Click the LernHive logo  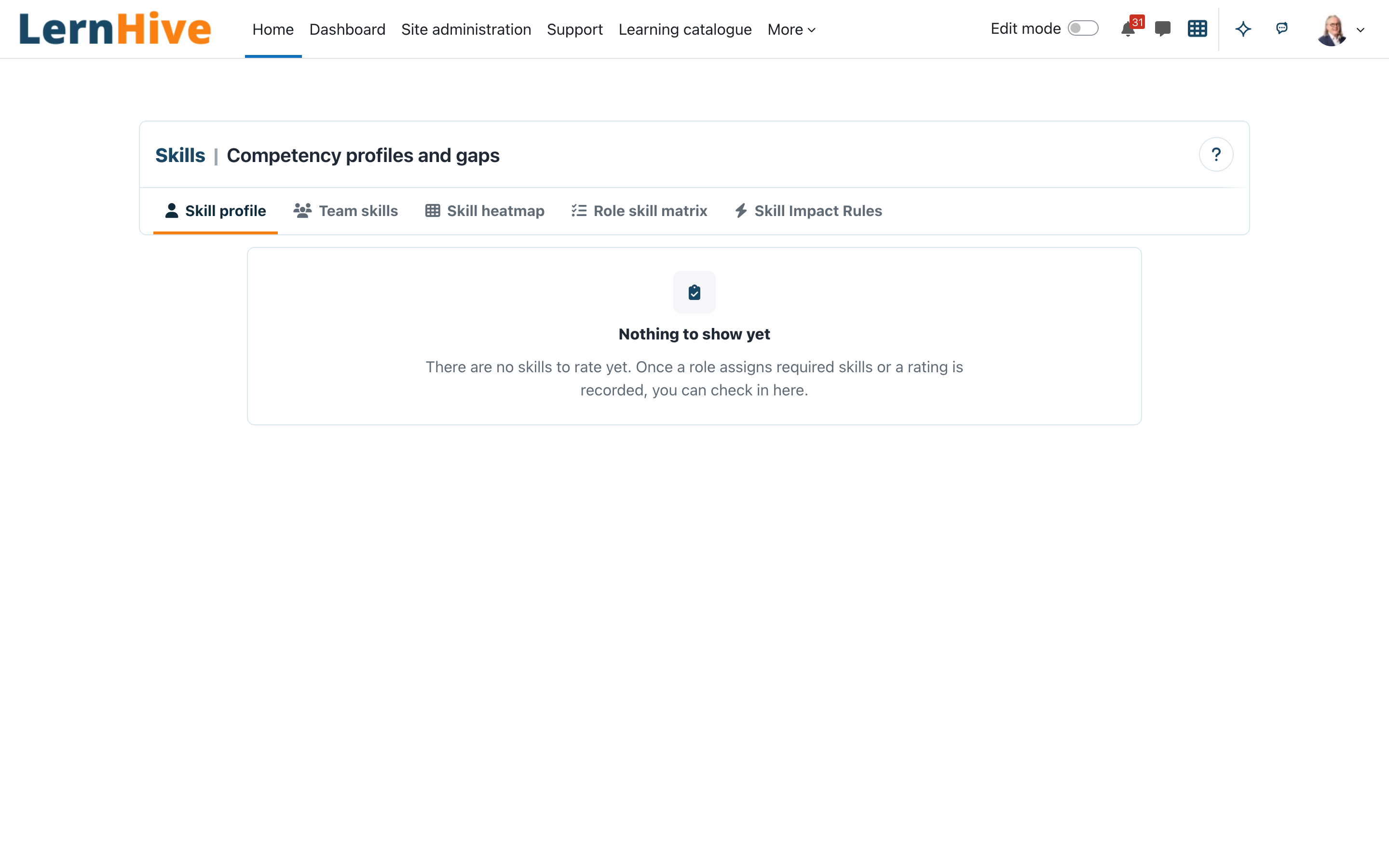click(x=115, y=29)
